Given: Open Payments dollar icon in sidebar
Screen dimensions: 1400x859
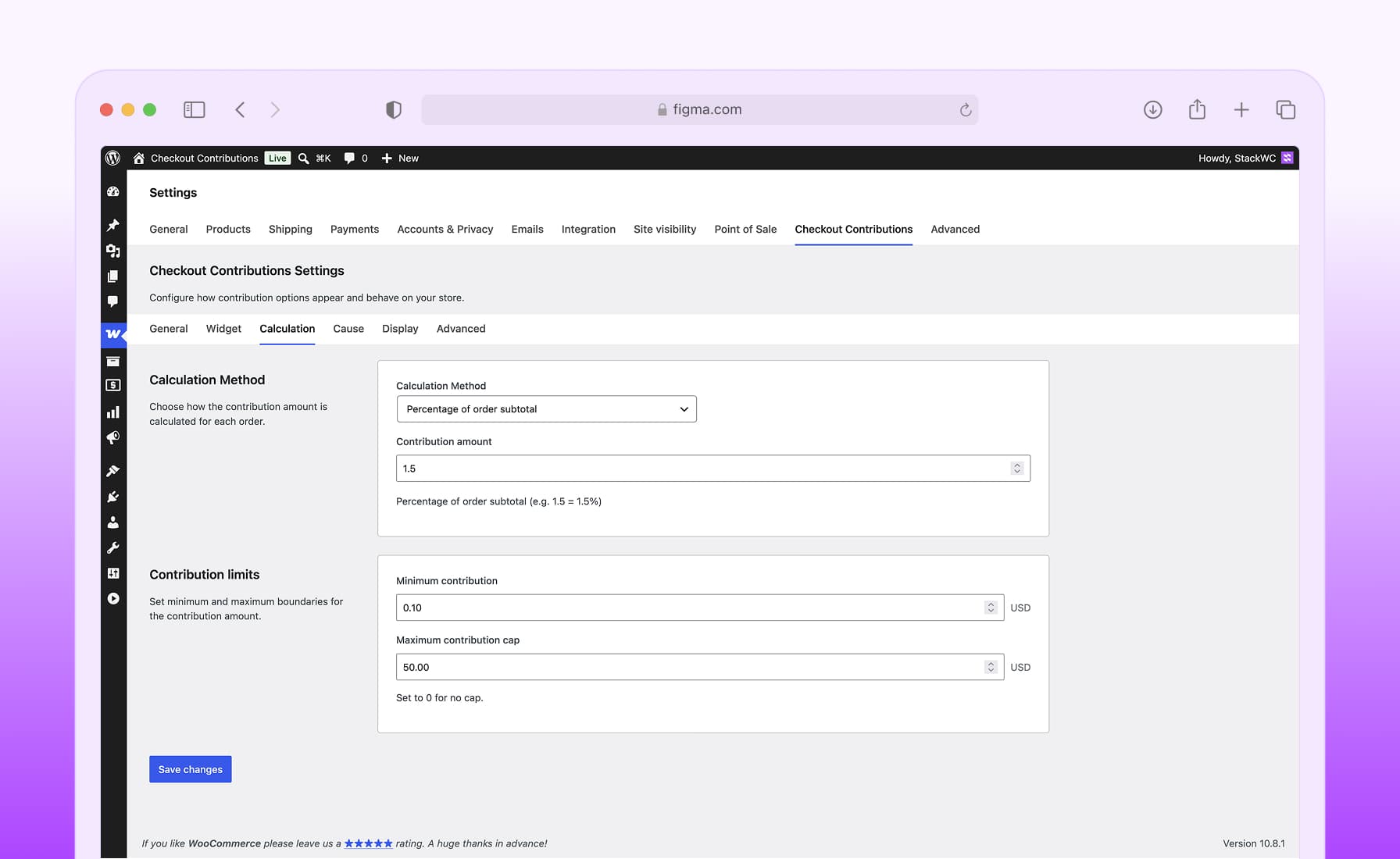Looking at the screenshot, I should click(x=113, y=385).
